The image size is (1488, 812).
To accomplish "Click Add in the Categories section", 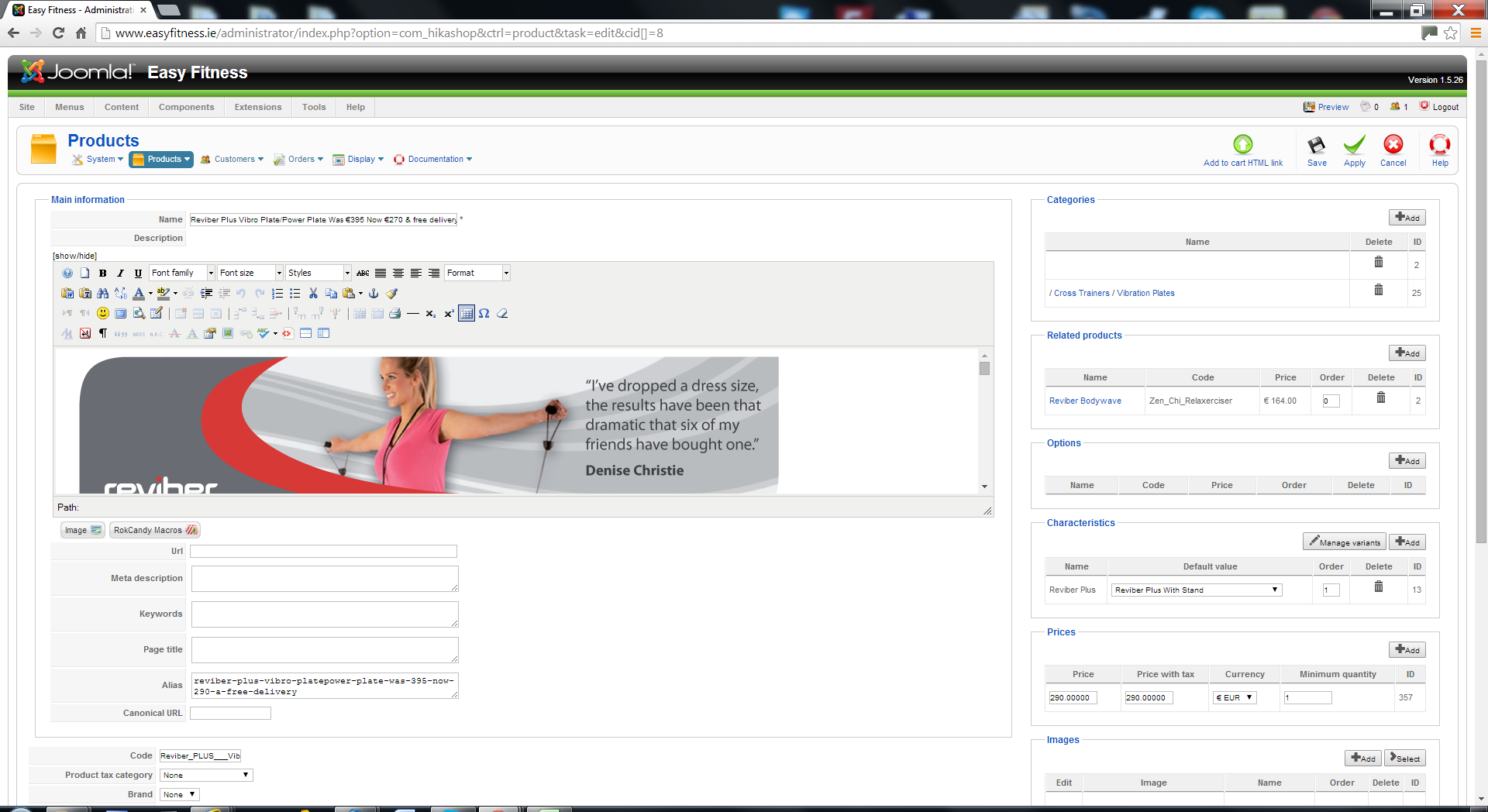I will click(1407, 218).
